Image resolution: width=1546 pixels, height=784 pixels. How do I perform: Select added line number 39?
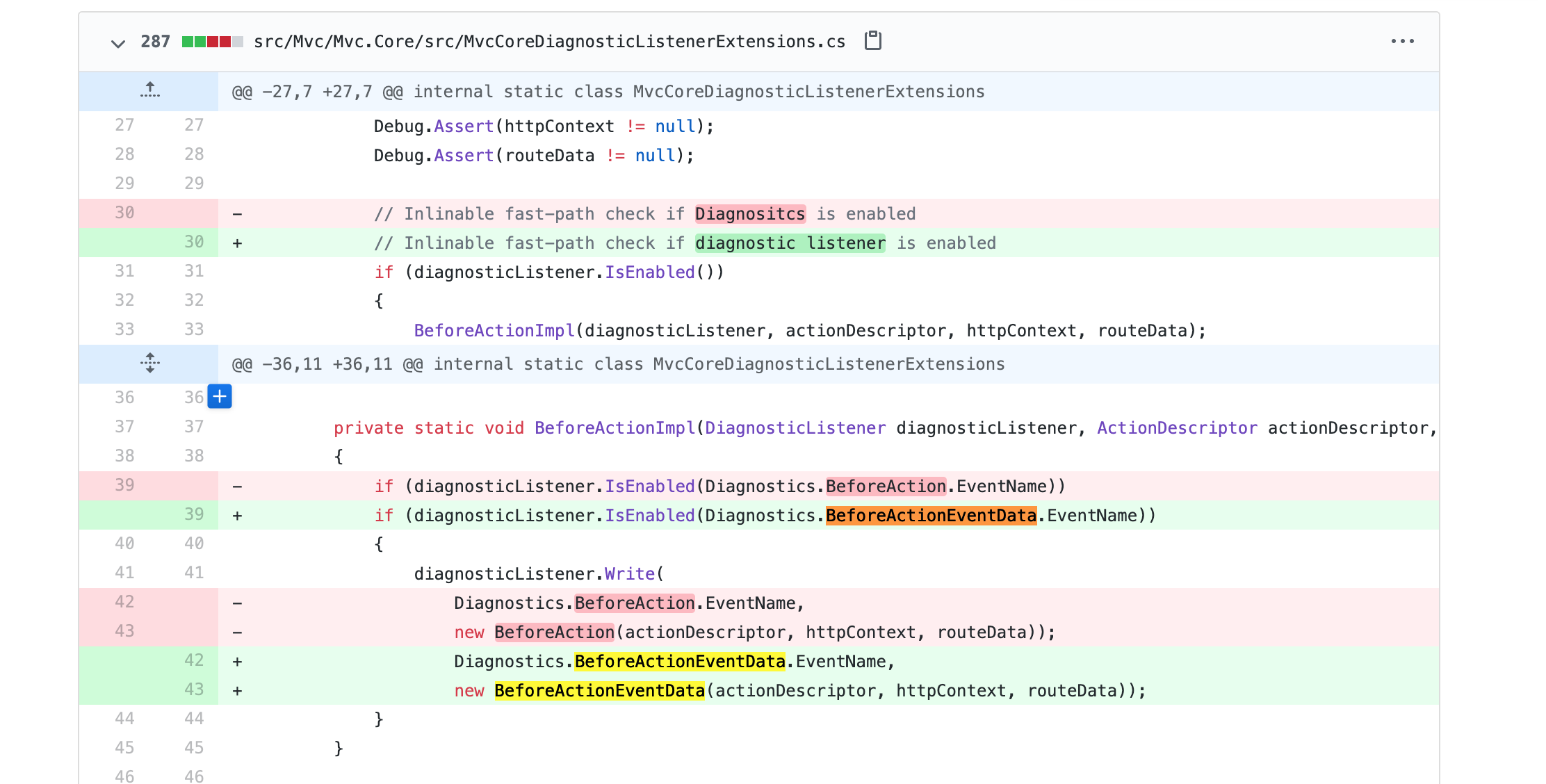pos(194,514)
